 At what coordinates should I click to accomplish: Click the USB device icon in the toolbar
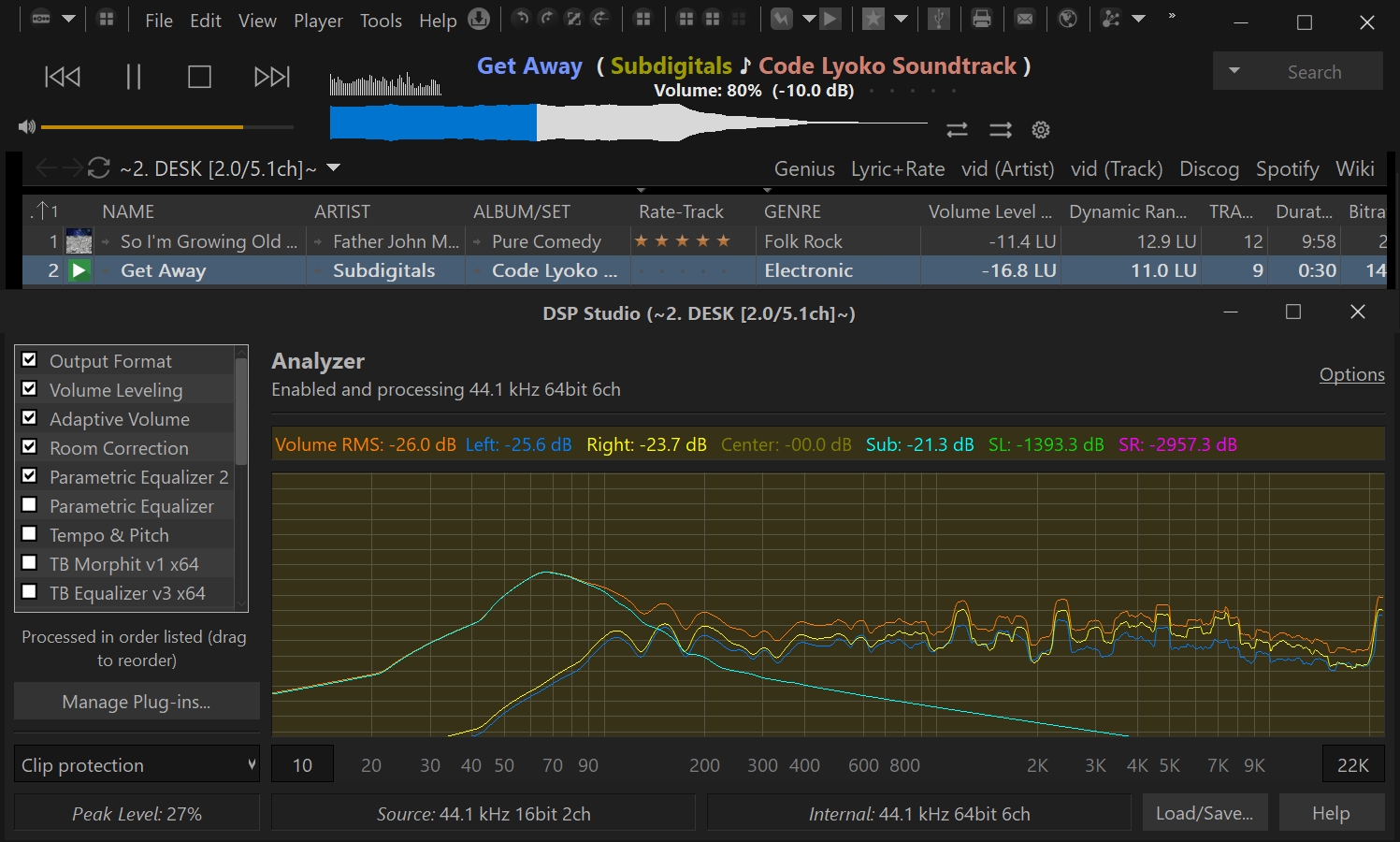[x=939, y=19]
